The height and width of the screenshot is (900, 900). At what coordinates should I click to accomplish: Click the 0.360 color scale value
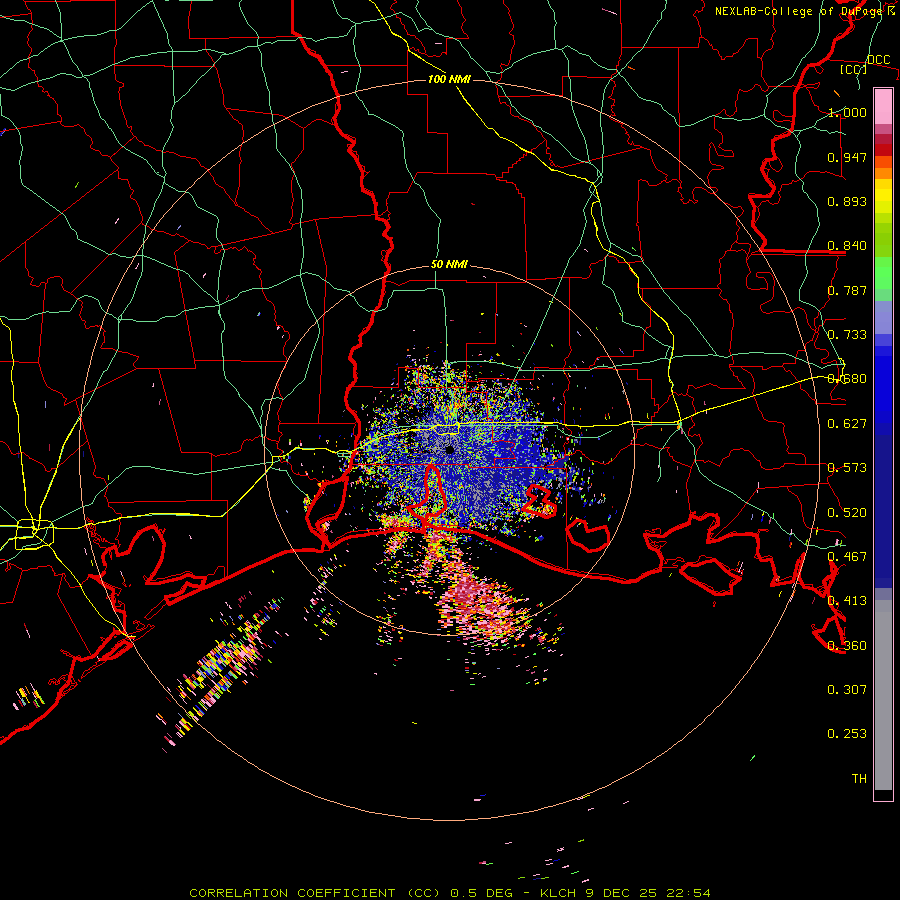pos(847,646)
